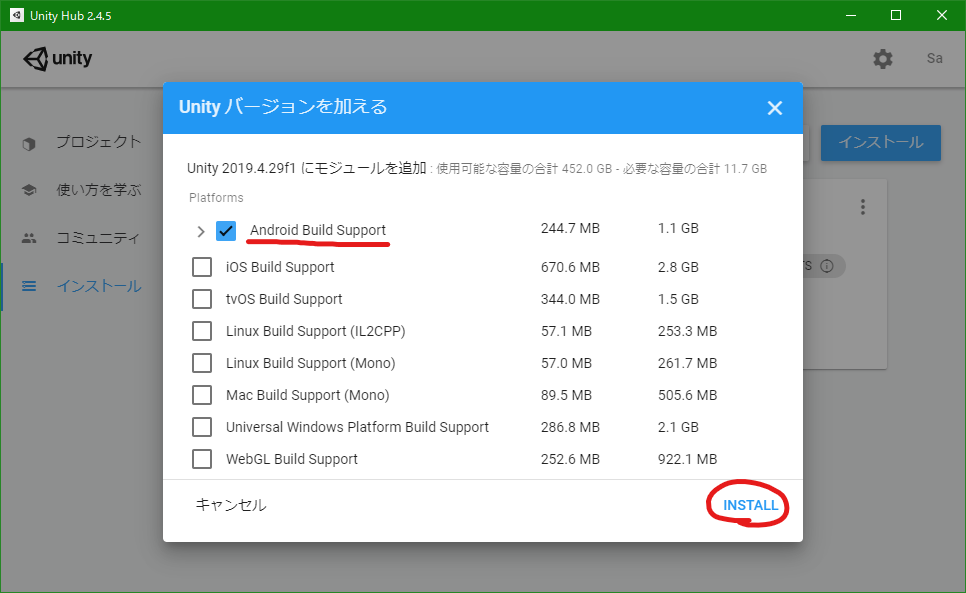Click the iOS Build Support label
The image size is (966, 593).
click(280, 267)
